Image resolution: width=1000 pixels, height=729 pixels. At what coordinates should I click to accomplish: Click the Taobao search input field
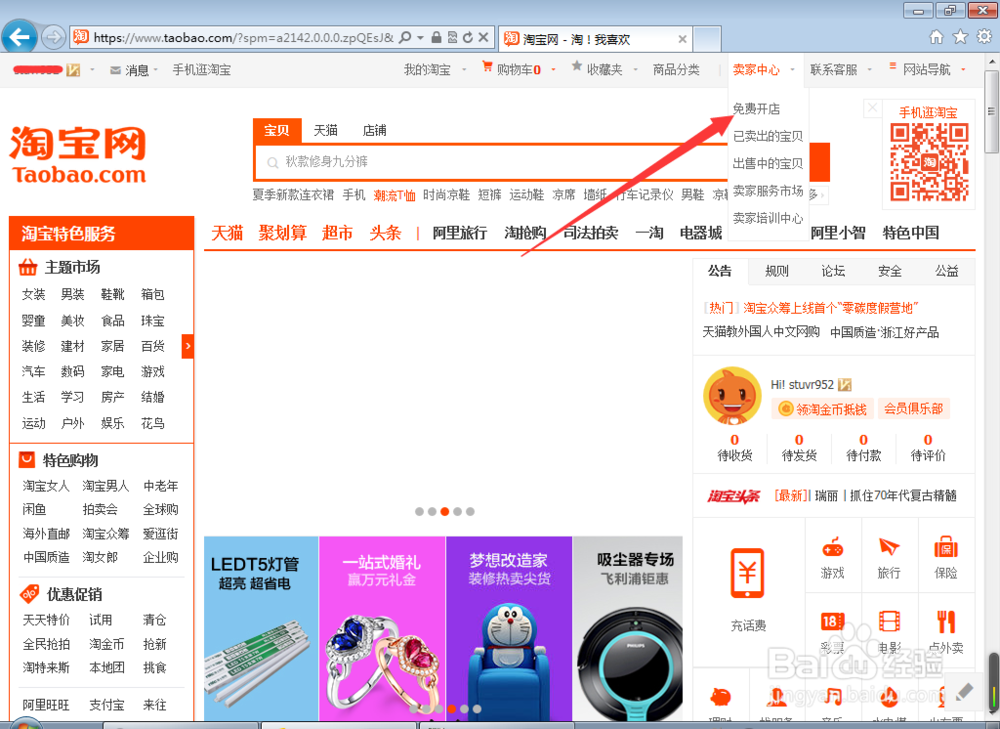[x=491, y=162]
